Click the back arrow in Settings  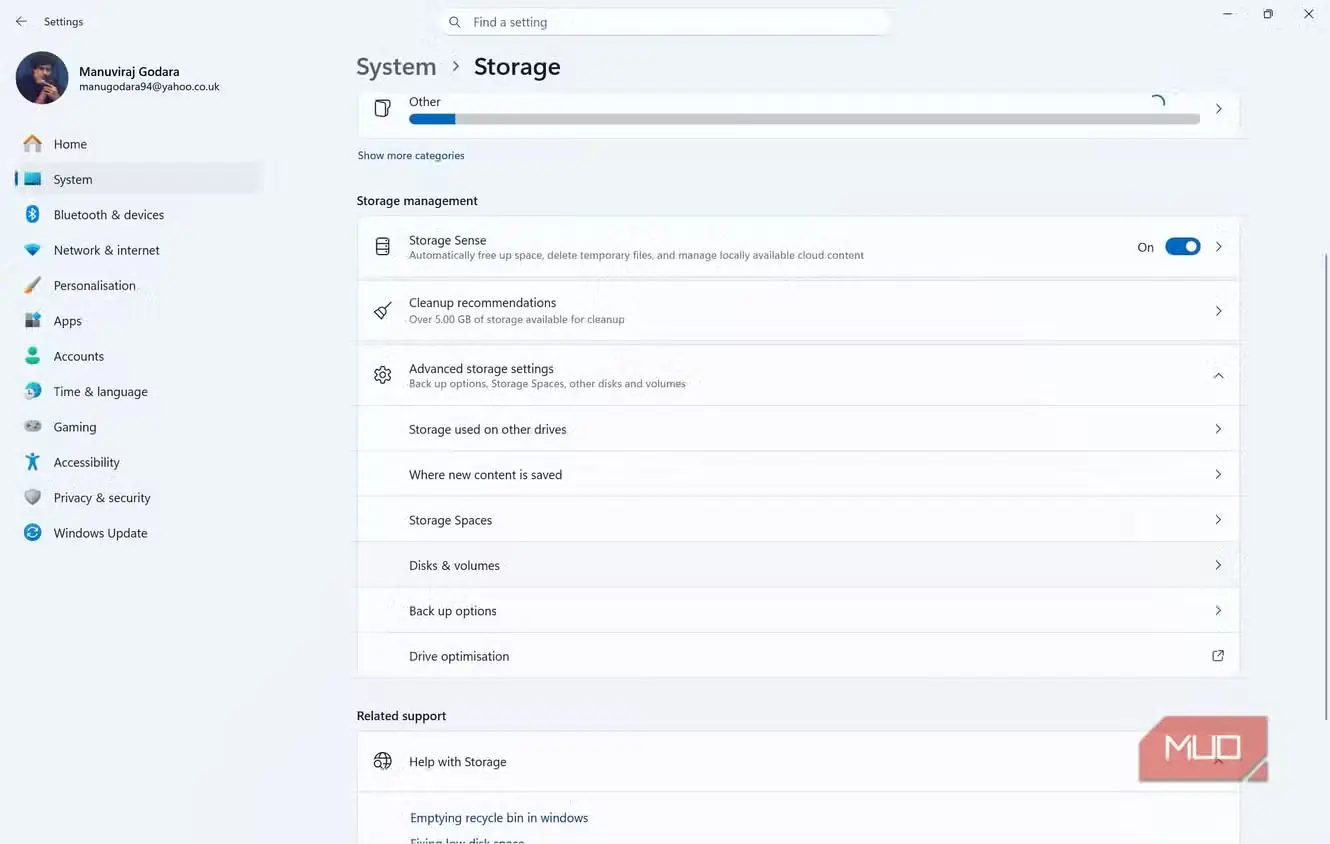point(21,21)
